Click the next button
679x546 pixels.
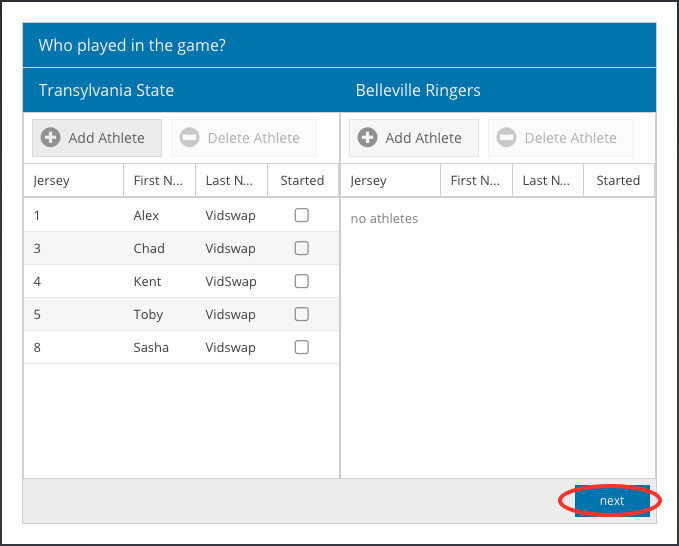point(612,501)
